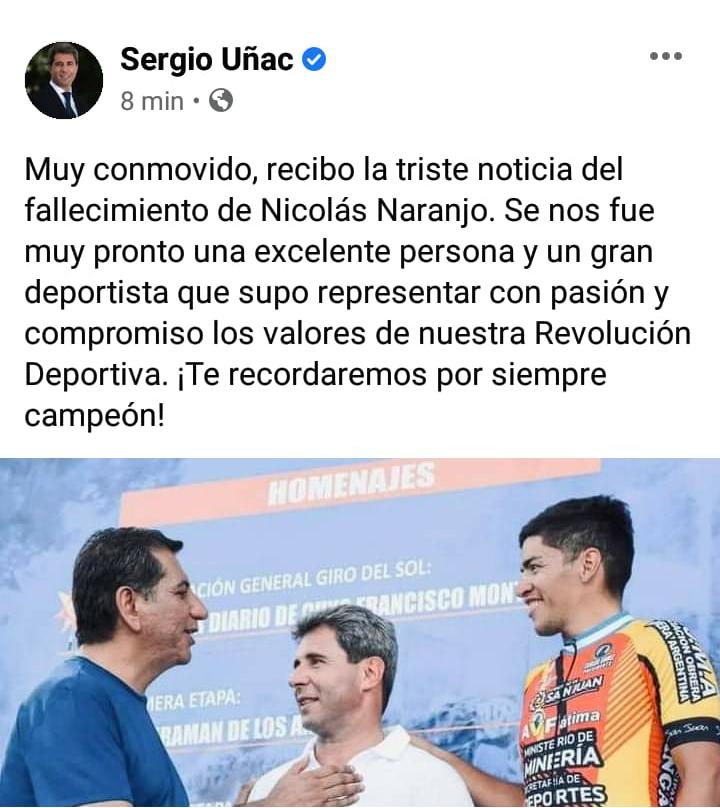Open the attached photo
Viewport: 720px width, 808px height.
click(360, 633)
